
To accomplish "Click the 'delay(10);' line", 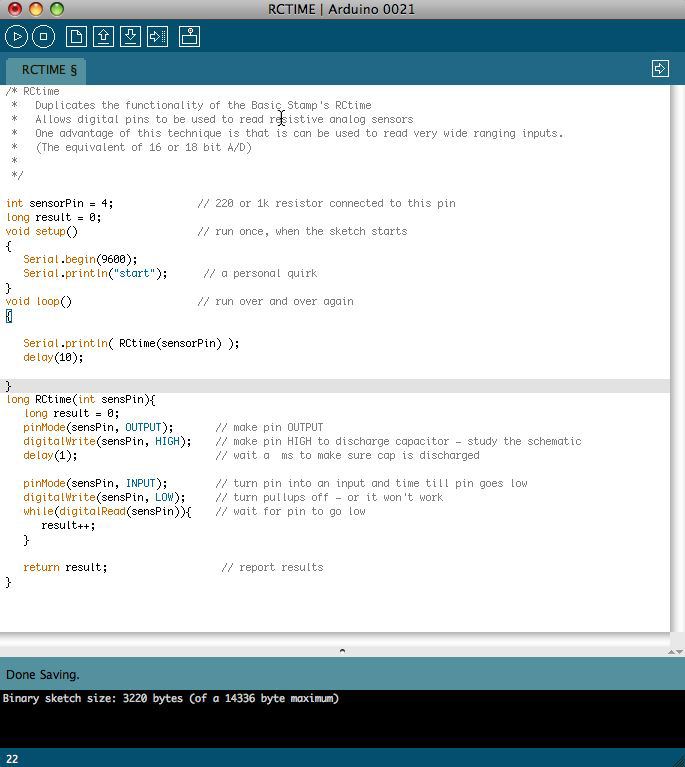I will 53,358.
